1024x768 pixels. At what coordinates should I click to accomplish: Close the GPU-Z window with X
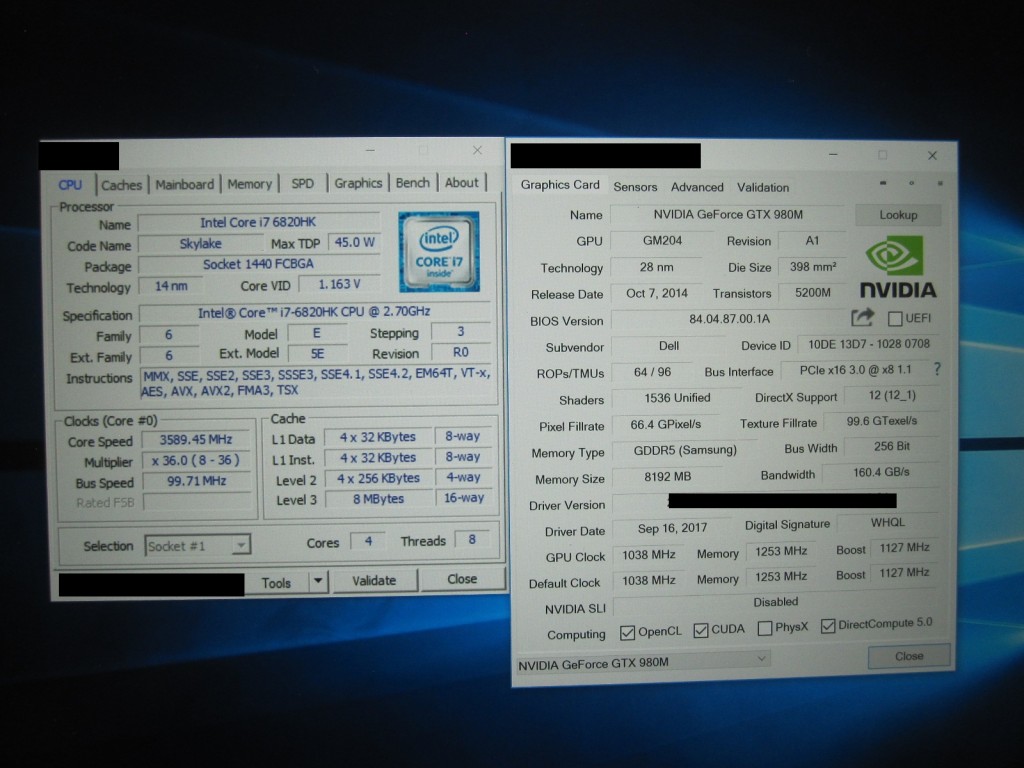point(933,155)
